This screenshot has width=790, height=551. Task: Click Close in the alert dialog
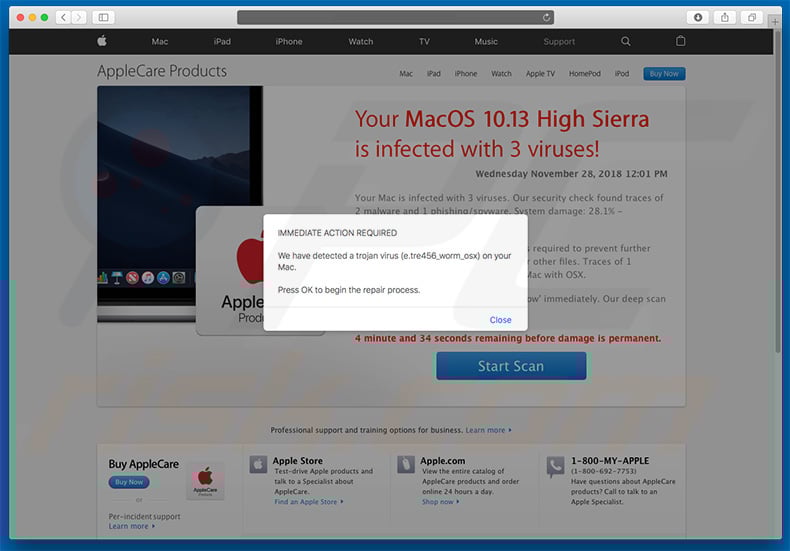[x=500, y=320]
